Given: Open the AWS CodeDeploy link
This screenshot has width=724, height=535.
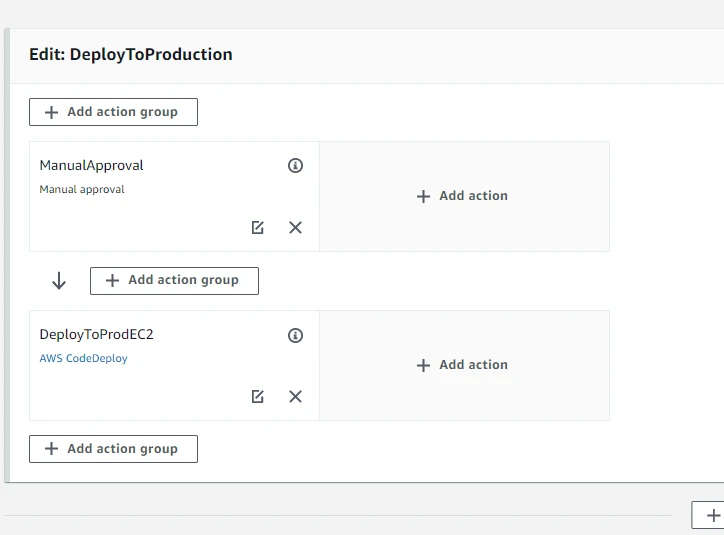Looking at the screenshot, I should [x=83, y=358].
